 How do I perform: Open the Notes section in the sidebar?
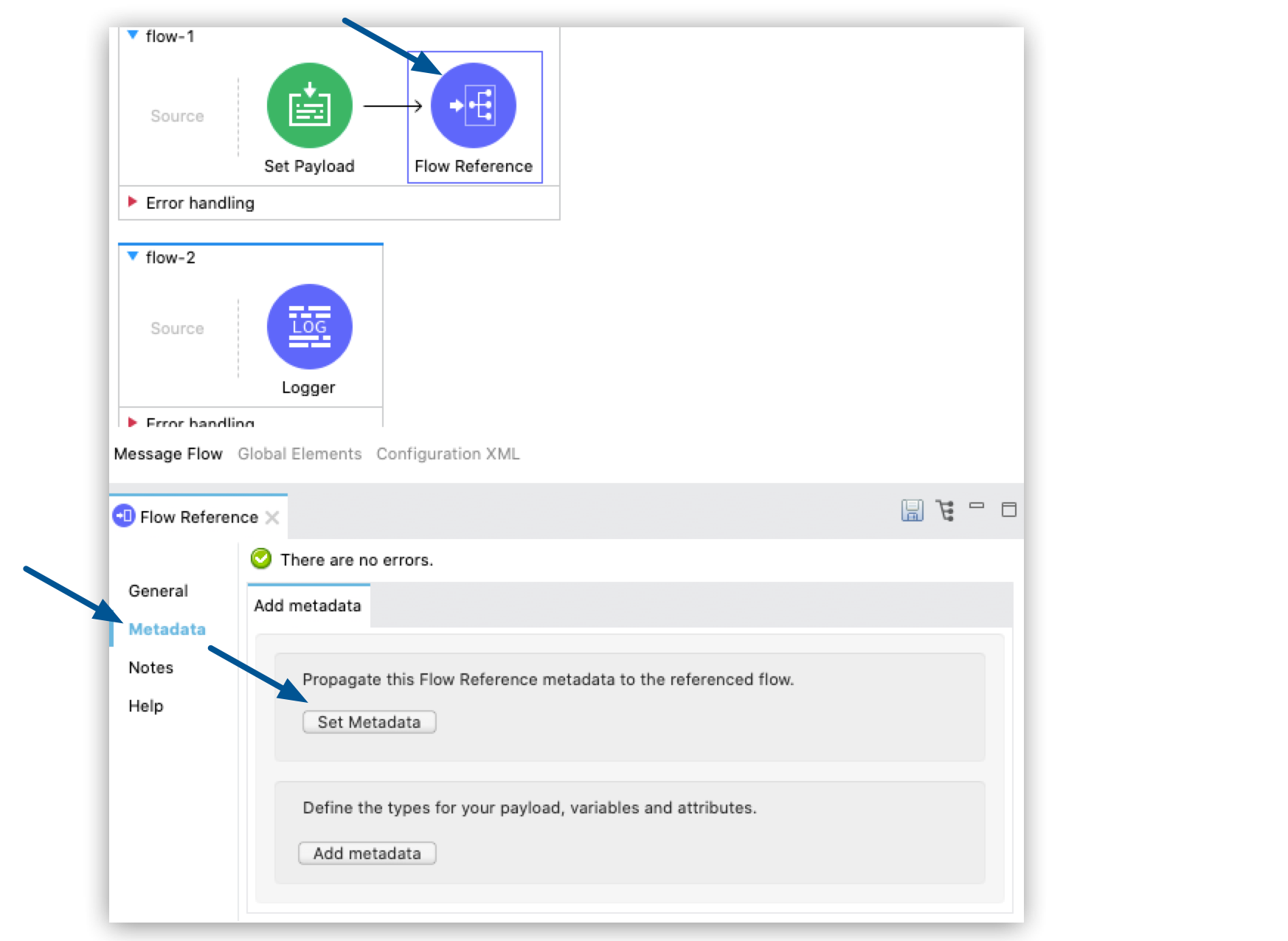pyautogui.click(x=150, y=667)
